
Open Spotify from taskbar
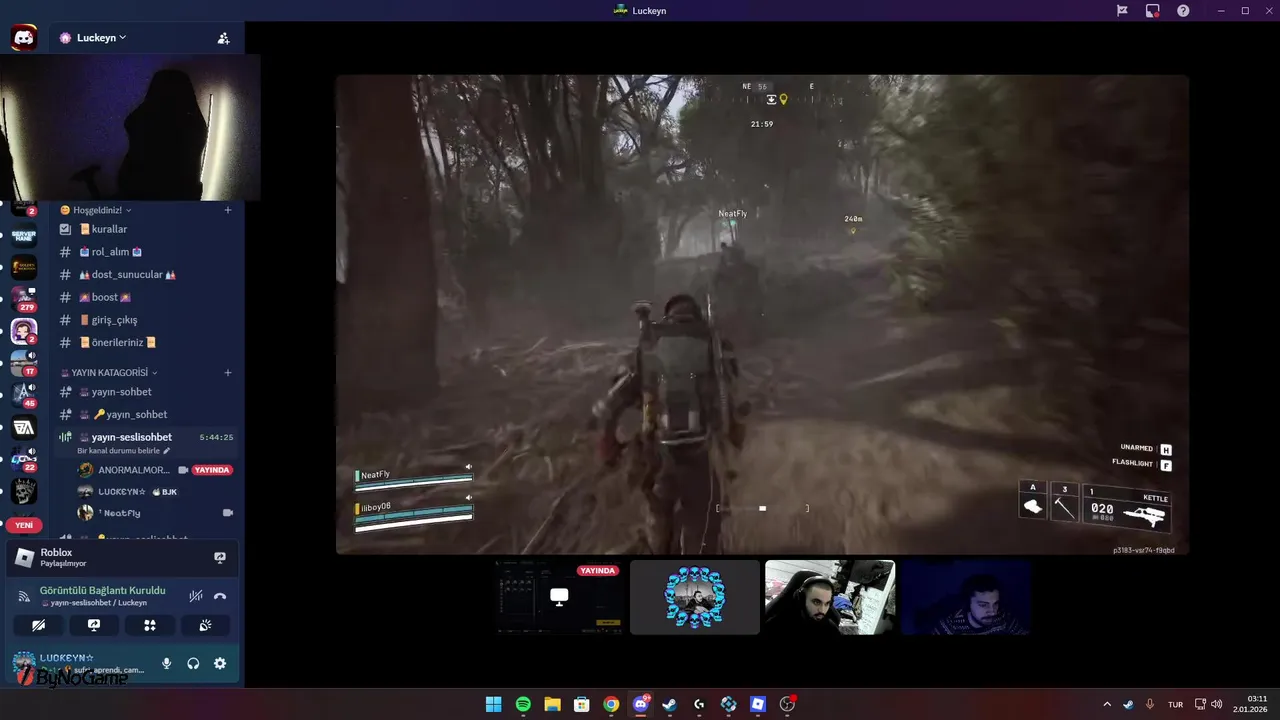(523, 704)
